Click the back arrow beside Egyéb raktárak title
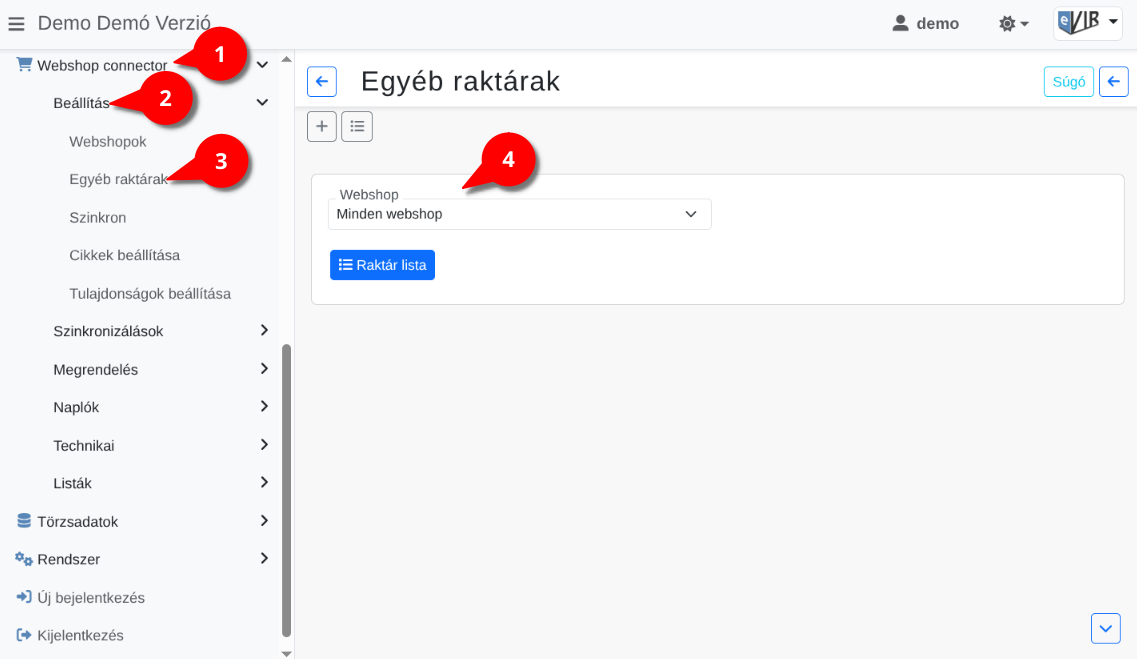The width and height of the screenshot is (1138, 660). click(x=322, y=82)
